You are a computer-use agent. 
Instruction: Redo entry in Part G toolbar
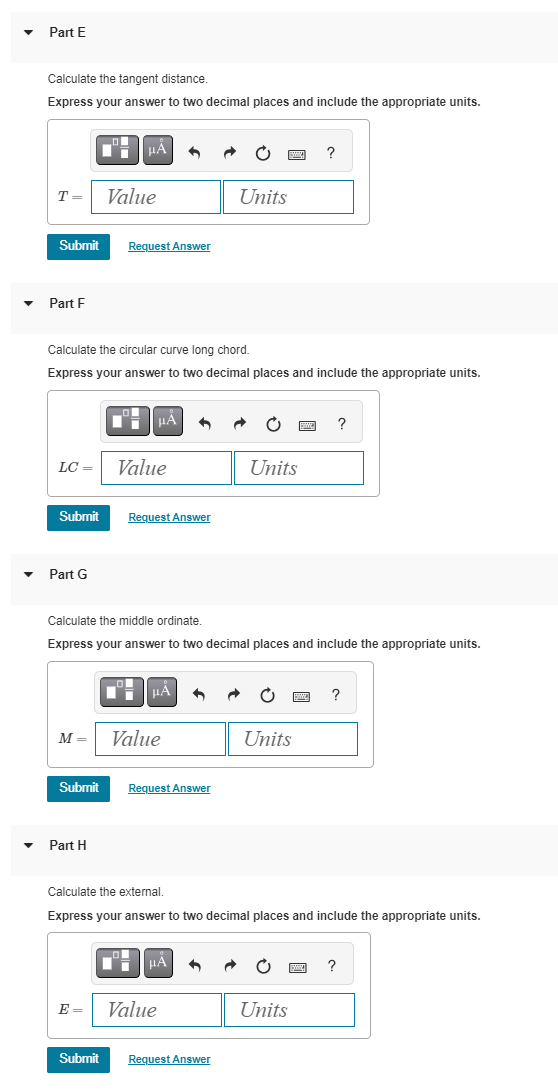click(x=235, y=694)
